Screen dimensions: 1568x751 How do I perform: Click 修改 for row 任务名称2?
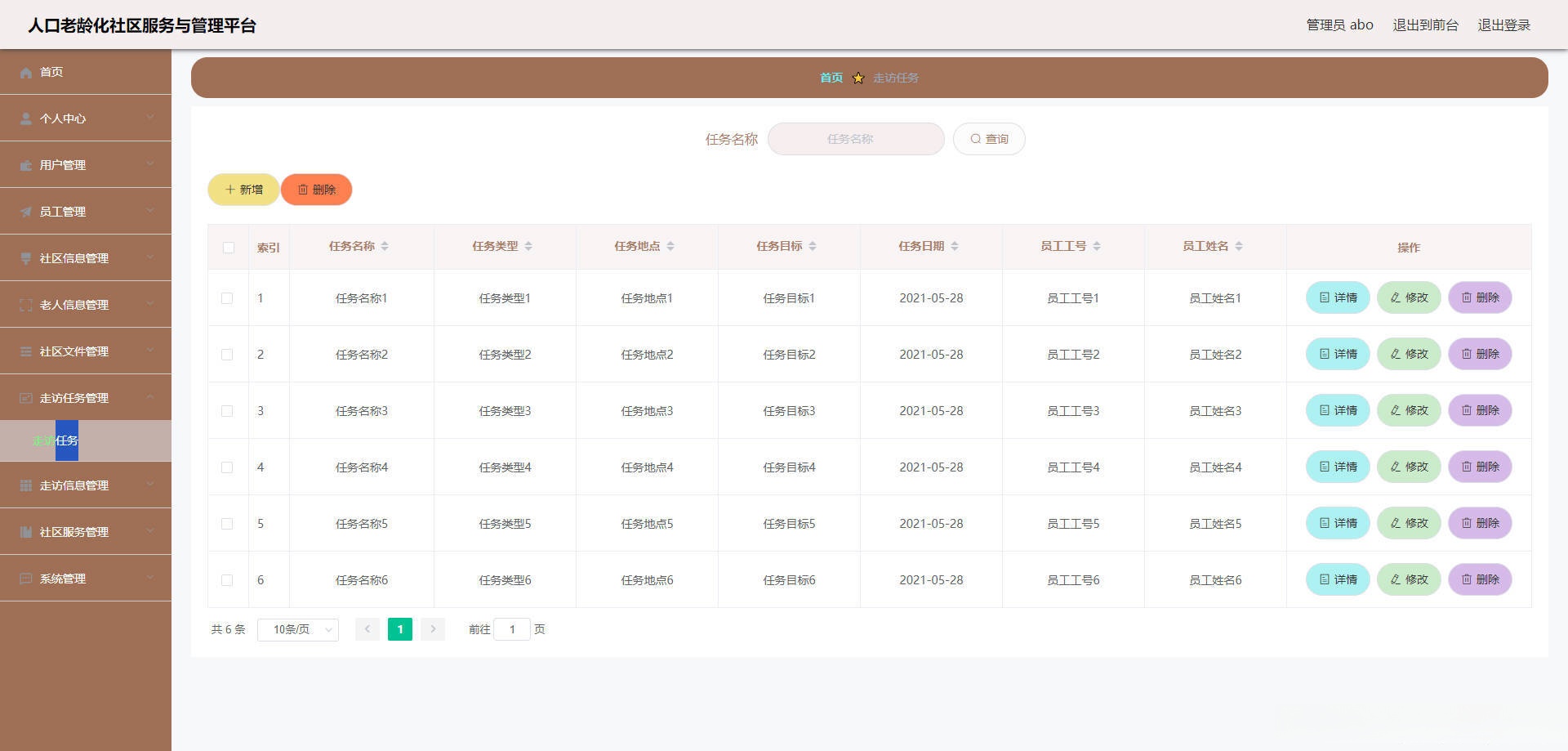1409,354
